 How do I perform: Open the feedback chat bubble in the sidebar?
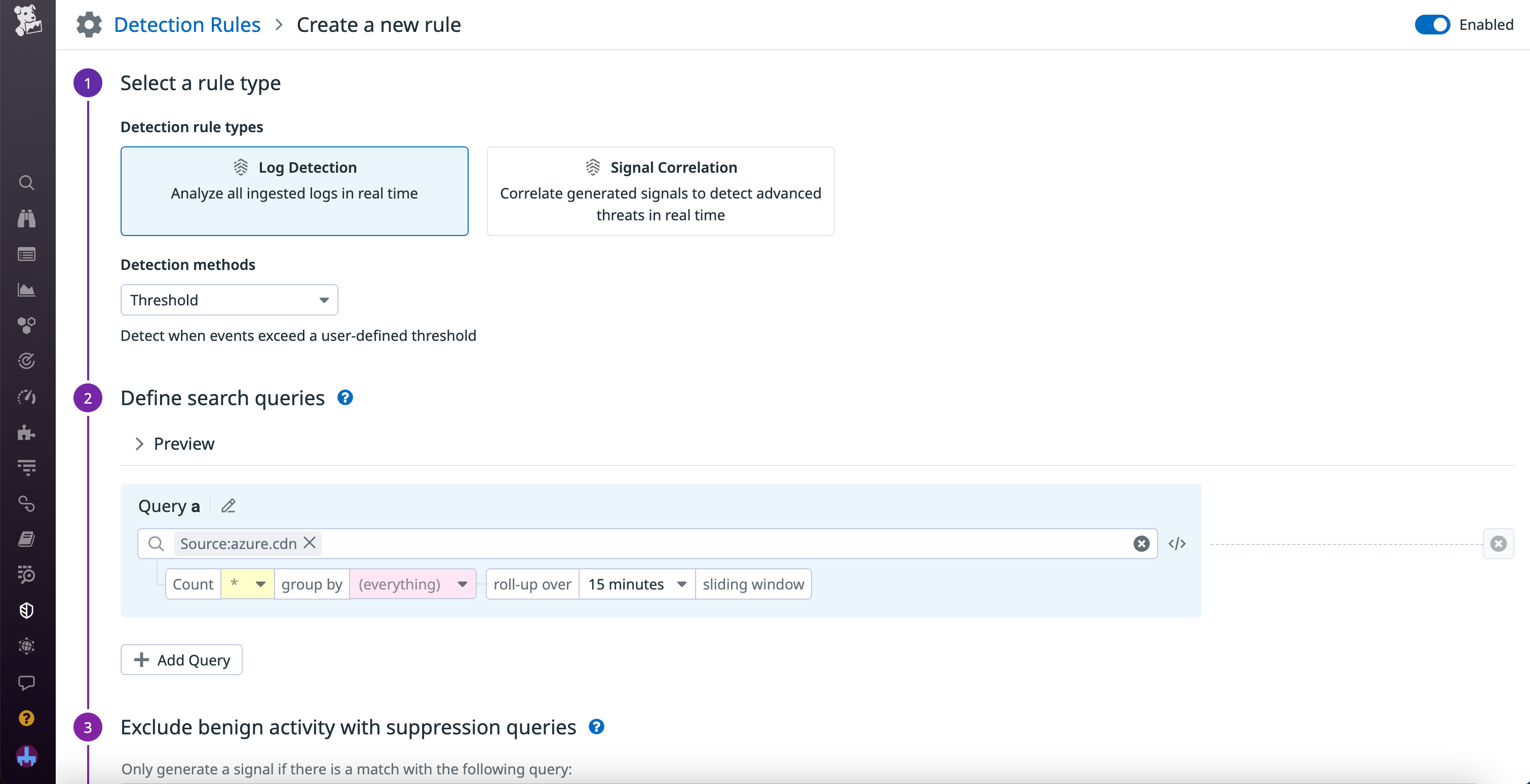[x=27, y=683]
